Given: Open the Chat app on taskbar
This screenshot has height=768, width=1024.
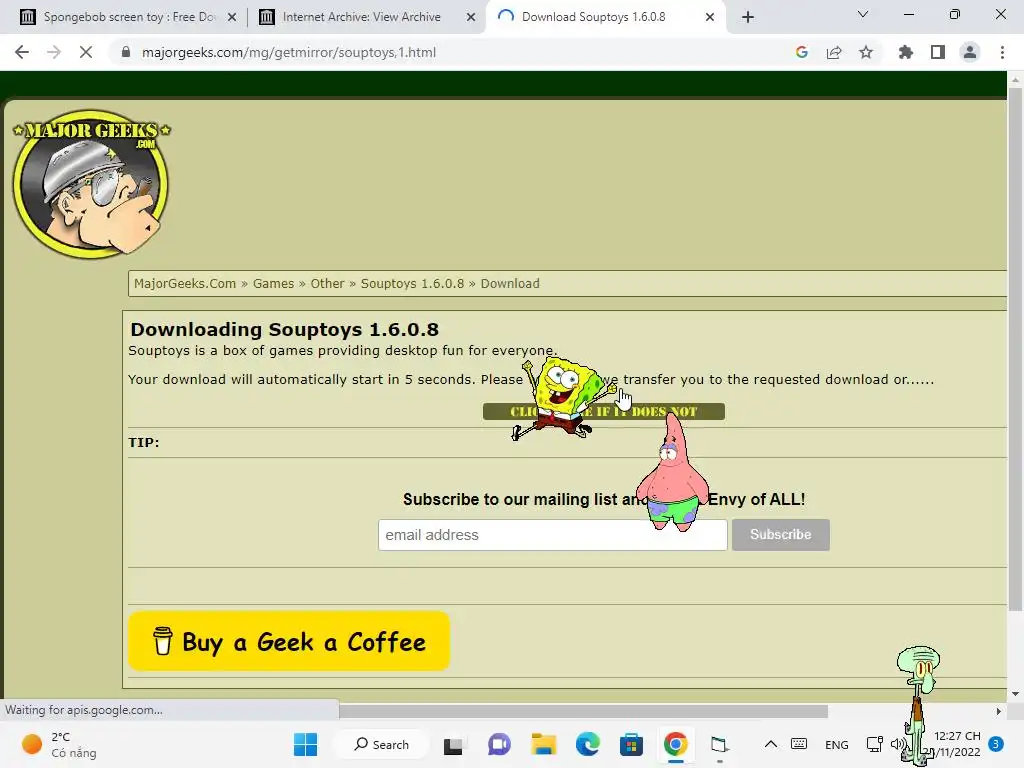Looking at the screenshot, I should (x=499, y=744).
